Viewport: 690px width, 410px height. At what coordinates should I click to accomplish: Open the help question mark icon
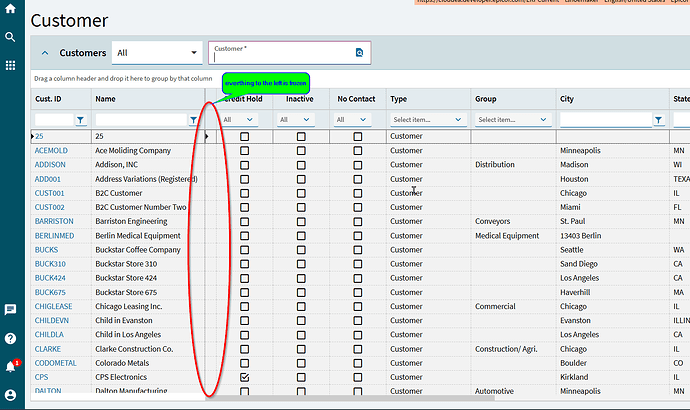tap(10, 338)
